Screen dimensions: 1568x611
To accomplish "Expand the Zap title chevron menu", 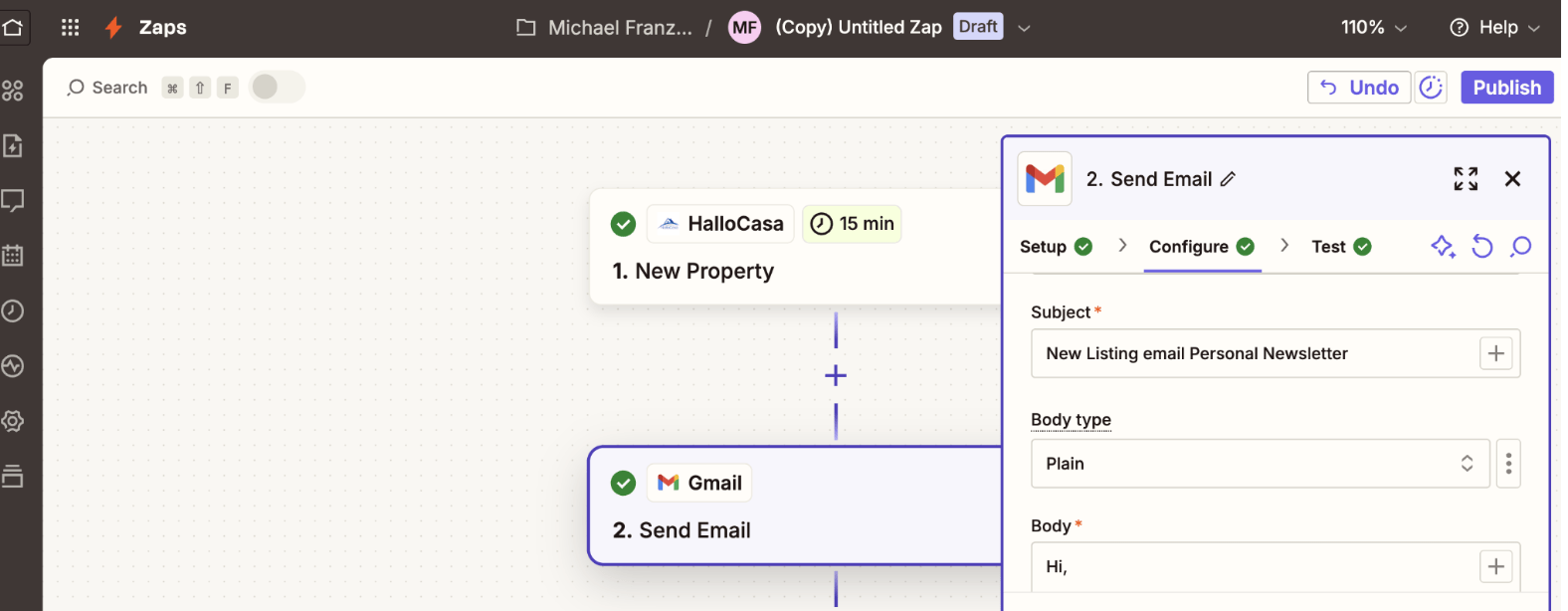I will (x=1024, y=28).
